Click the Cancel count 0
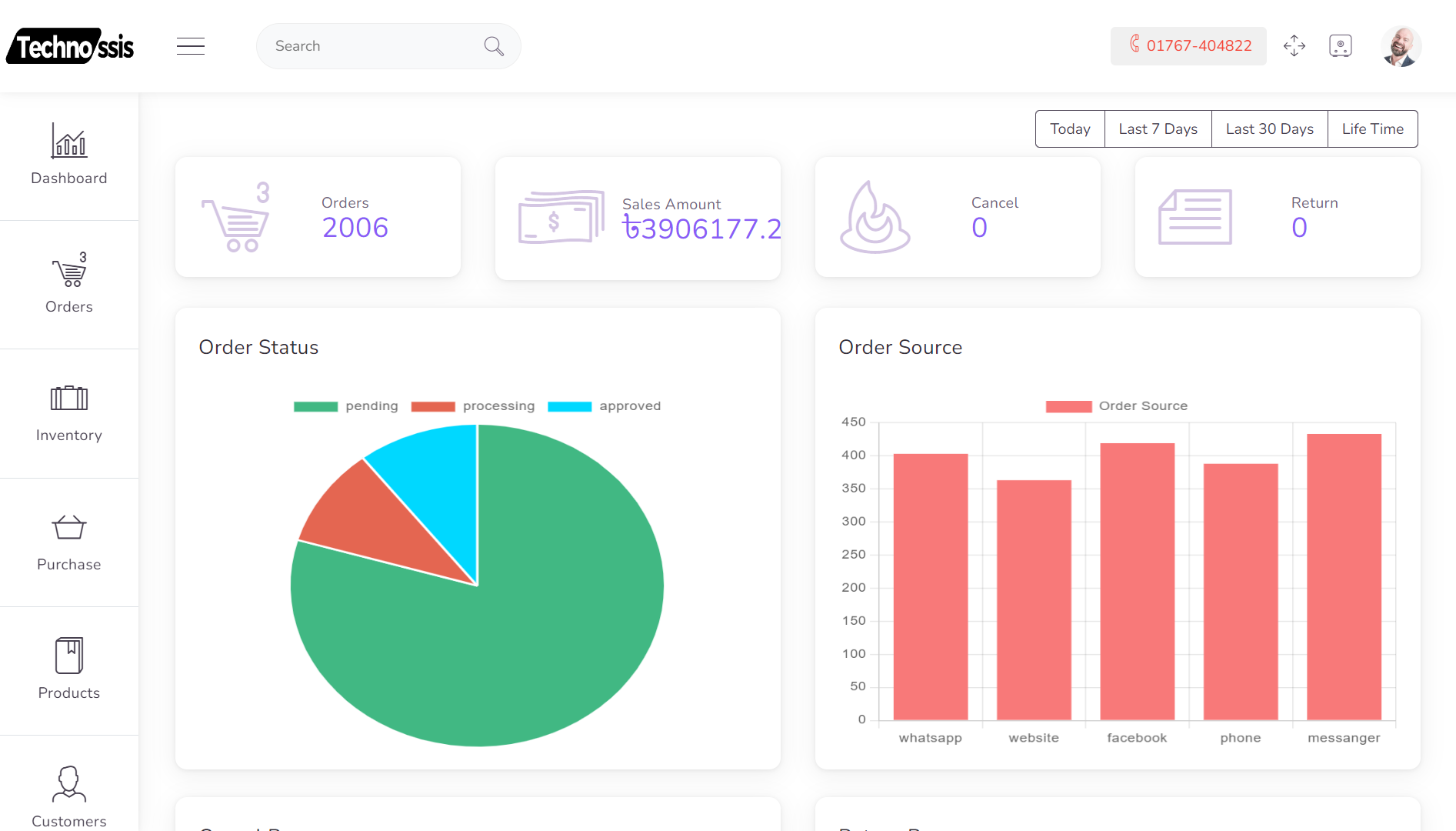 (x=979, y=228)
